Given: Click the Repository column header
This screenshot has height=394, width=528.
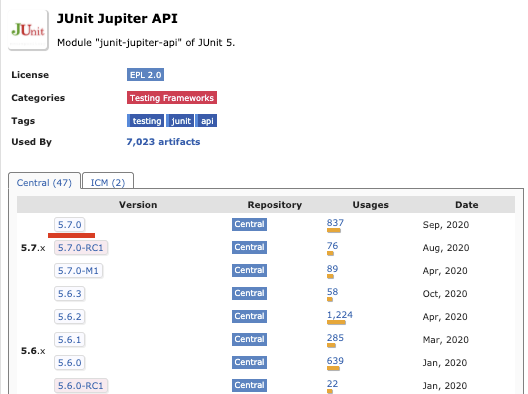Looking at the screenshot, I should [x=275, y=205].
